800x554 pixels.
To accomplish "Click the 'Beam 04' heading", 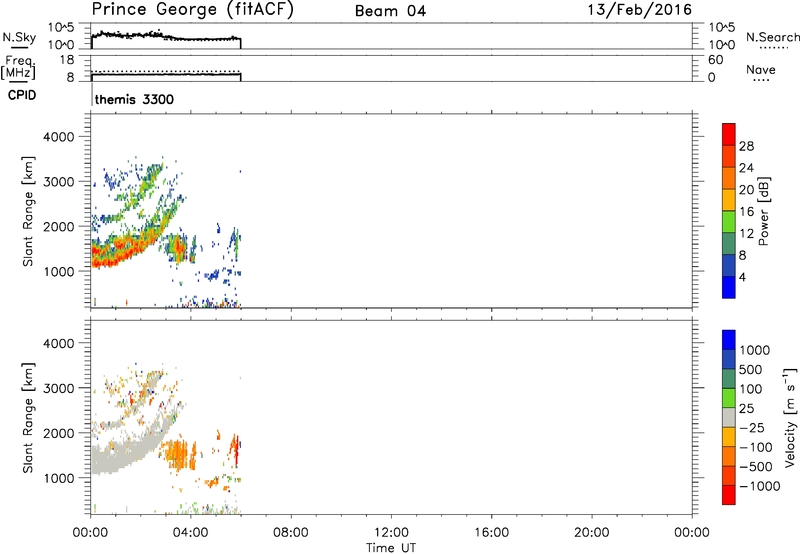I will (x=390, y=11).
